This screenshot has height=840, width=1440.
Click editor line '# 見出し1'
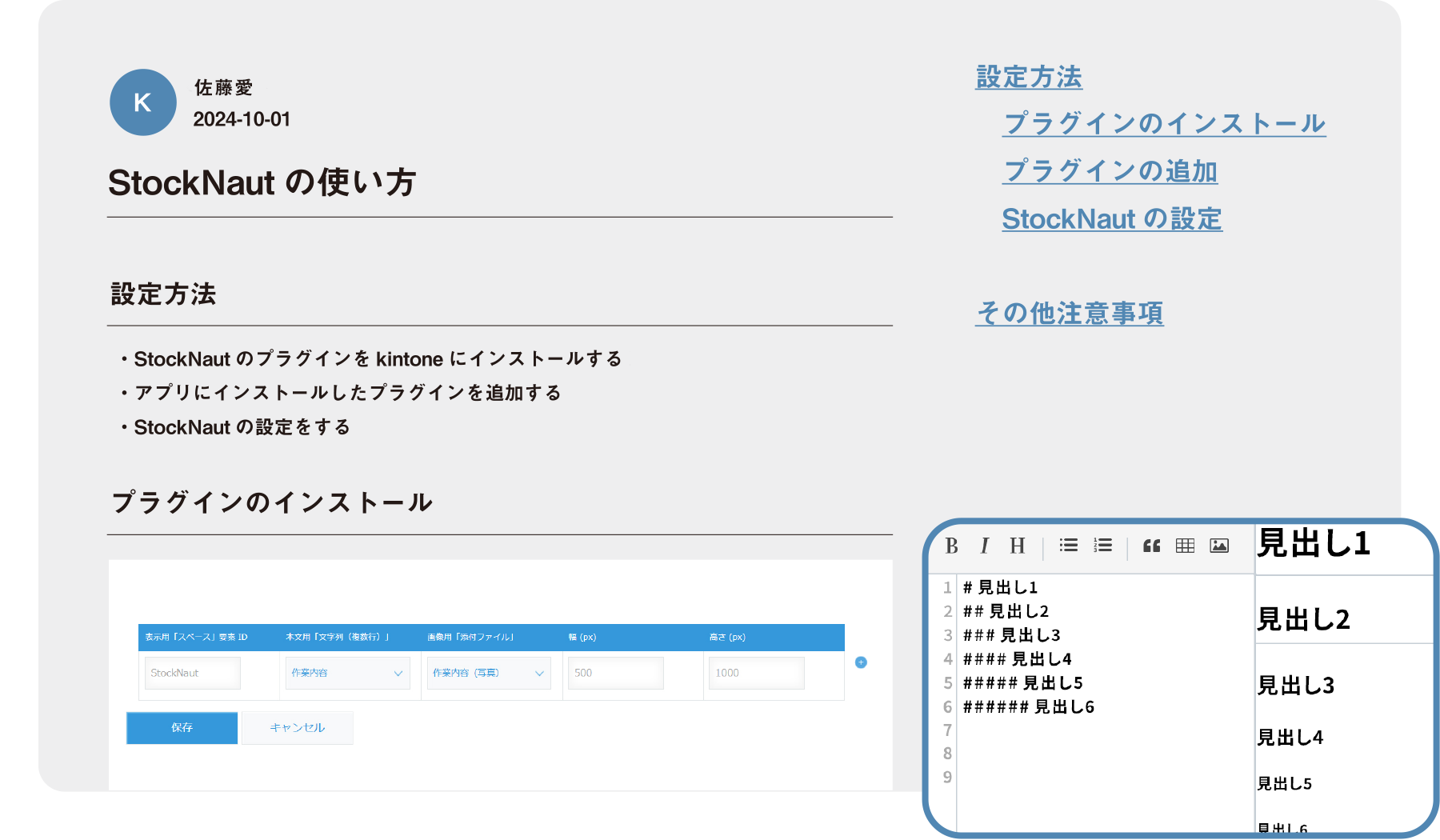tap(1000, 587)
